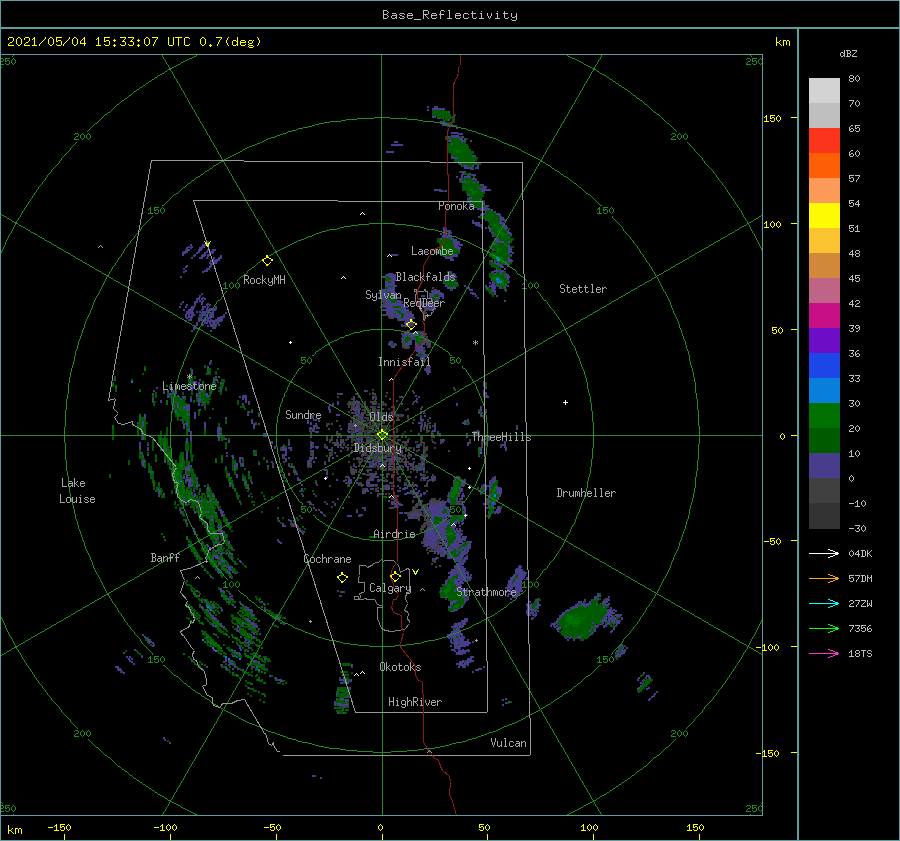
Task: Pick the magenta 39-42 dBZ color band
Action: click(824, 316)
